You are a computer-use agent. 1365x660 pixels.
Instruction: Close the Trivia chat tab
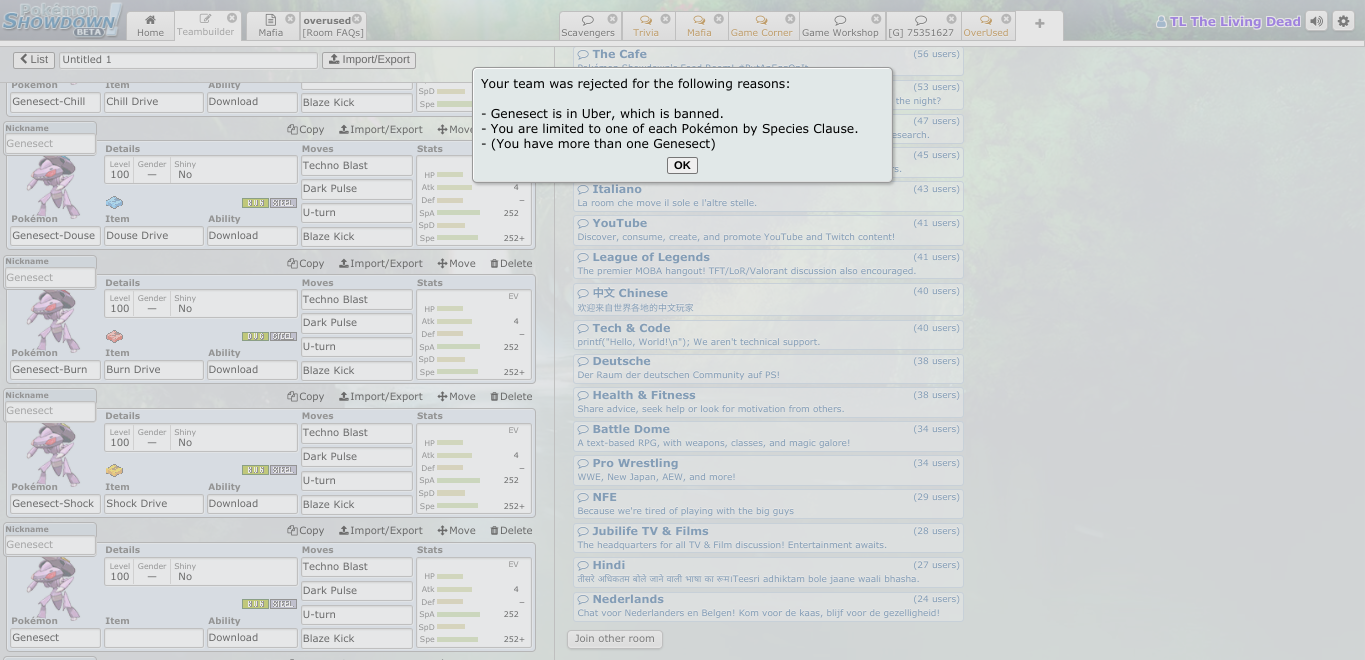665,19
